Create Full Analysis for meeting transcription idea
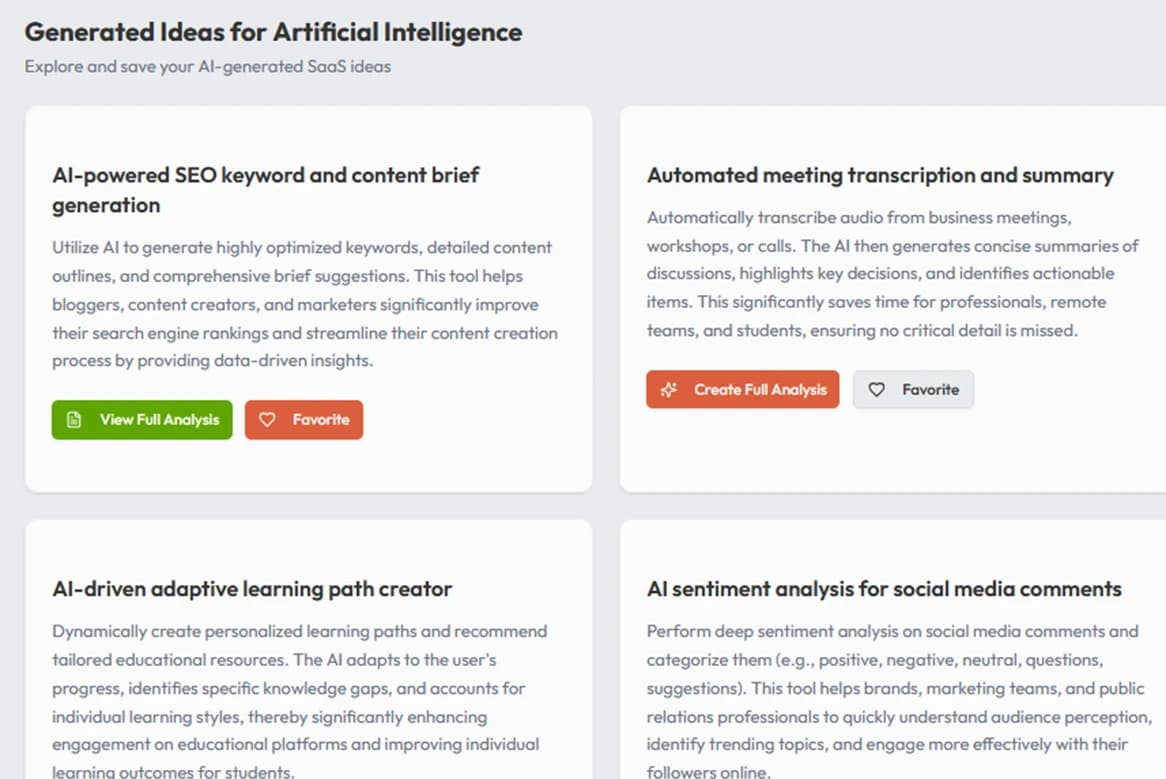 742,390
